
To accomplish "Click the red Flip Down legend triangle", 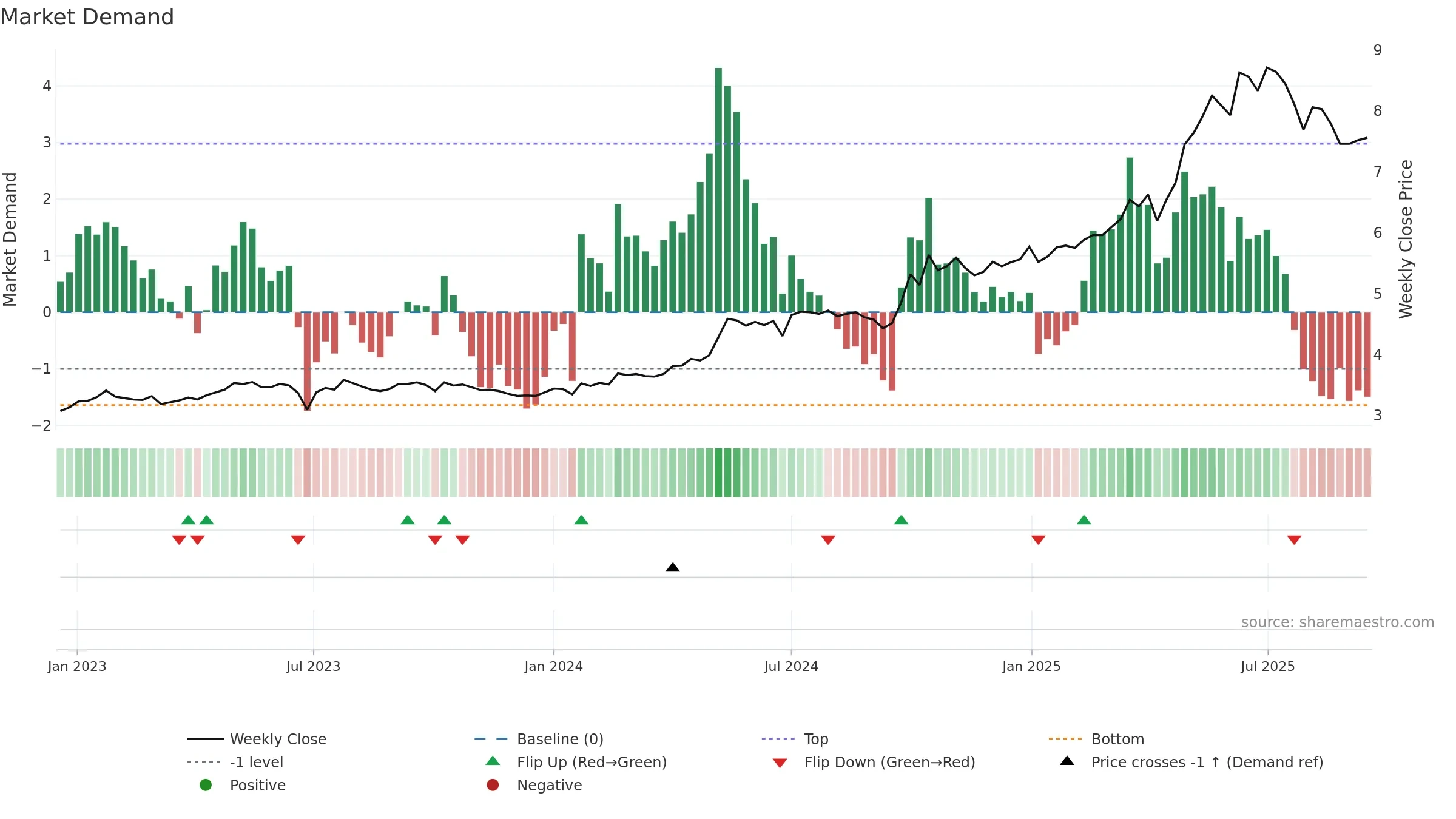I will 780,763.
